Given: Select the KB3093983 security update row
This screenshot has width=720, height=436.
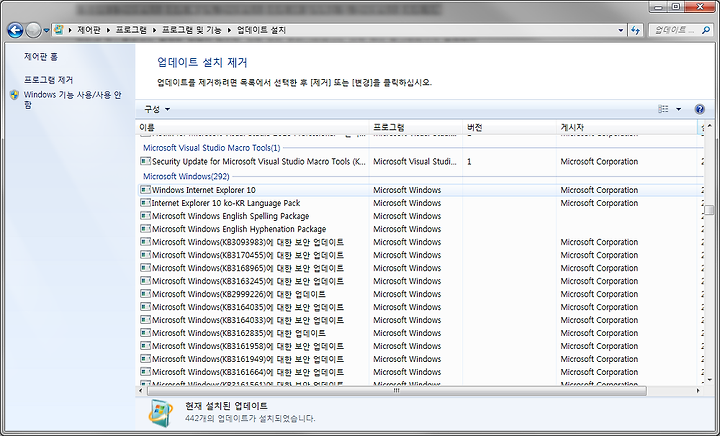Looking at the screenshot, I should tap(420, 242).
